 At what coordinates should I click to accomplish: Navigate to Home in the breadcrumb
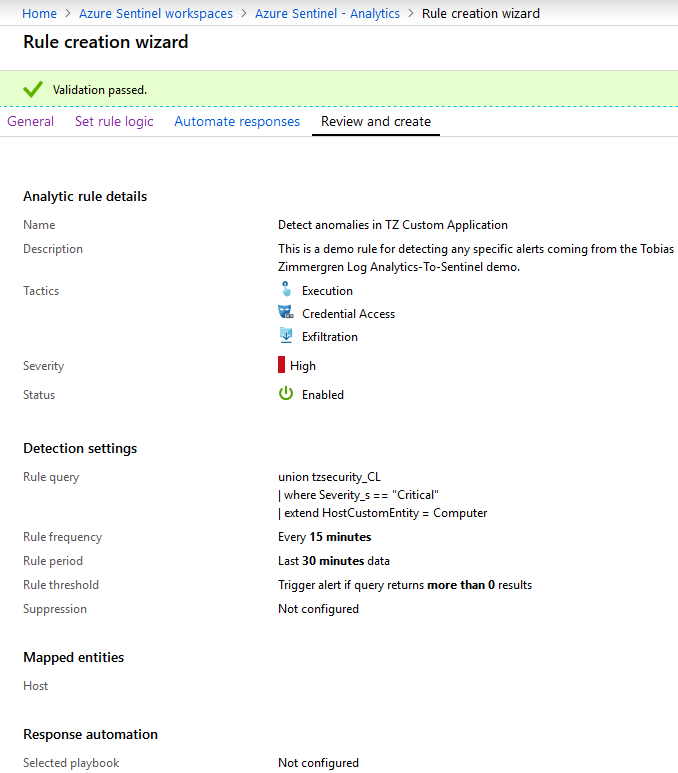point(40,14)
